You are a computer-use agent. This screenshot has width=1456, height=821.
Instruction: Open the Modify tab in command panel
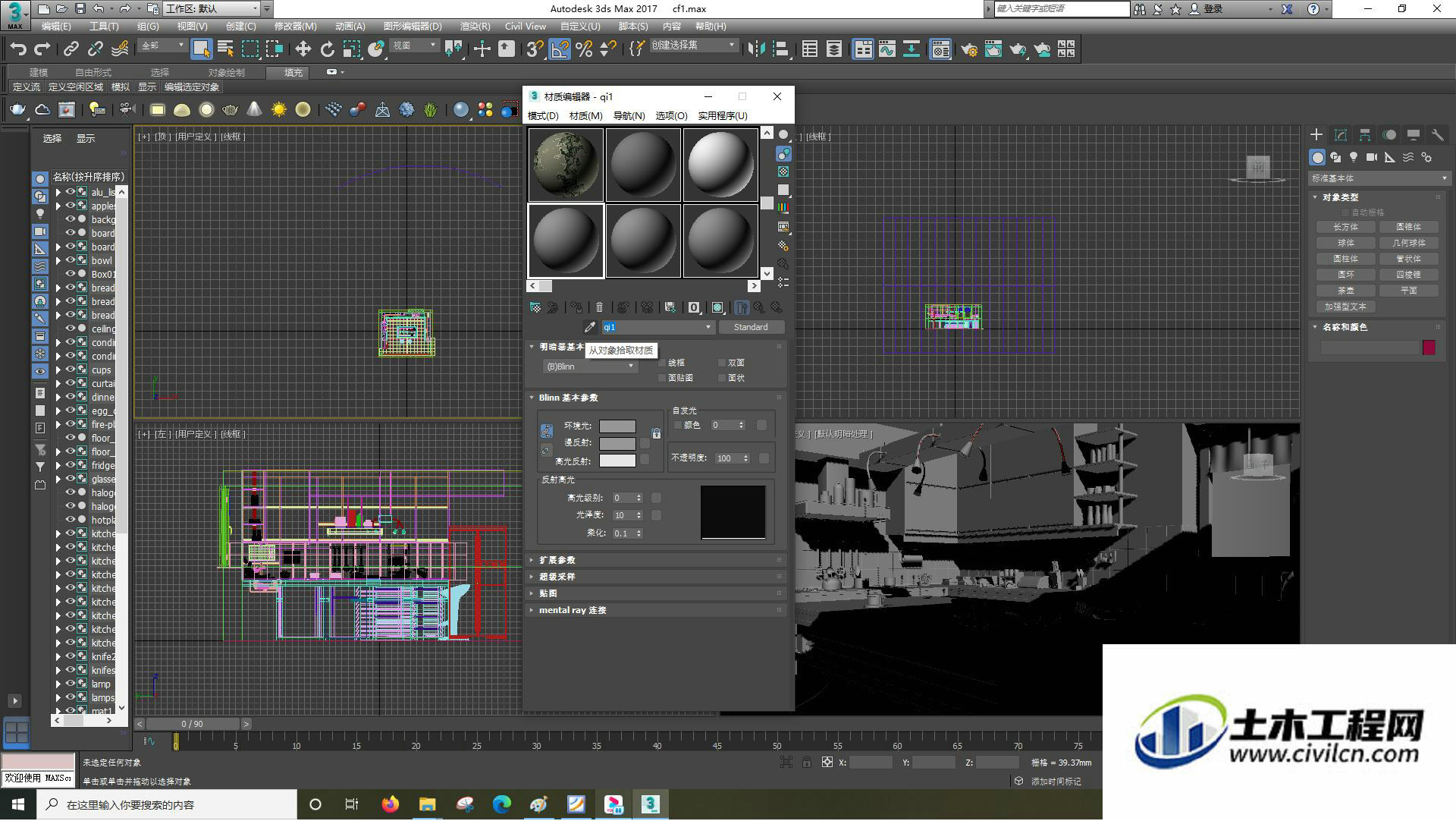(1341, 135)
